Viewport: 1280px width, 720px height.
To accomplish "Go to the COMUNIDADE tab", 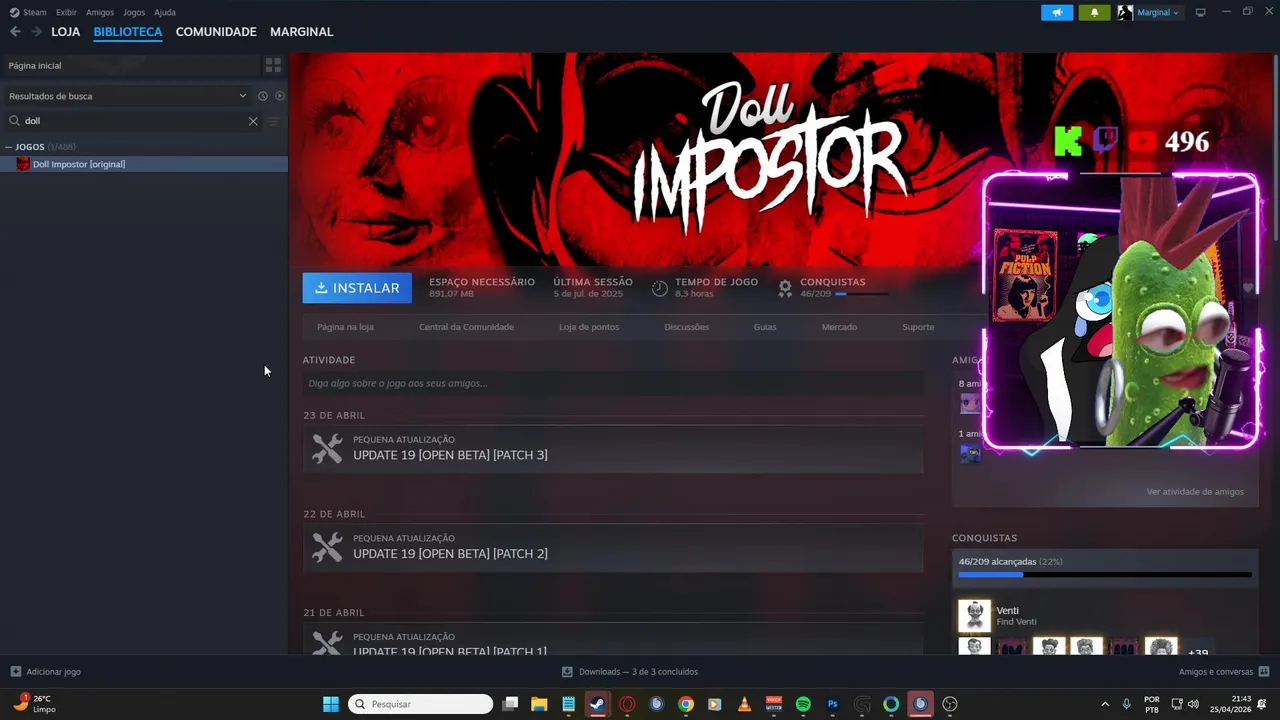I will click(216, 32).
